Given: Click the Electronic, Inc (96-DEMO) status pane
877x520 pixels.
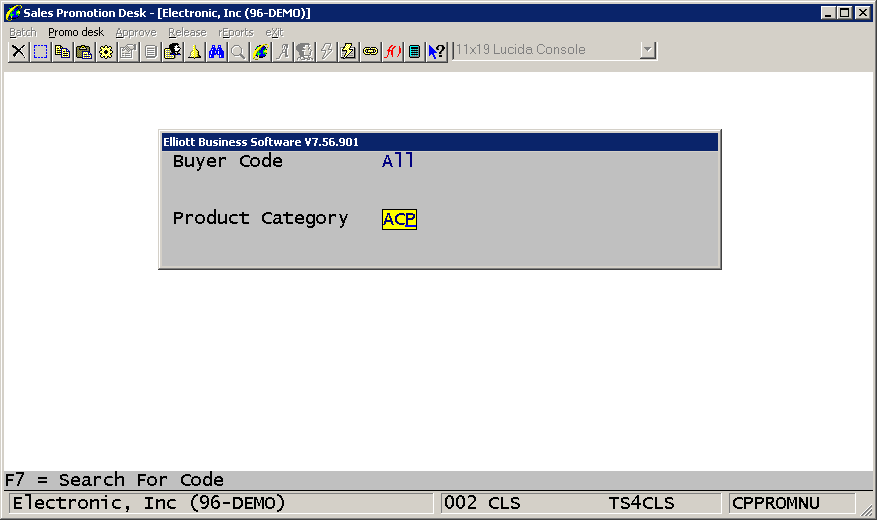Looking at the screenshot, I should [221, 503].
